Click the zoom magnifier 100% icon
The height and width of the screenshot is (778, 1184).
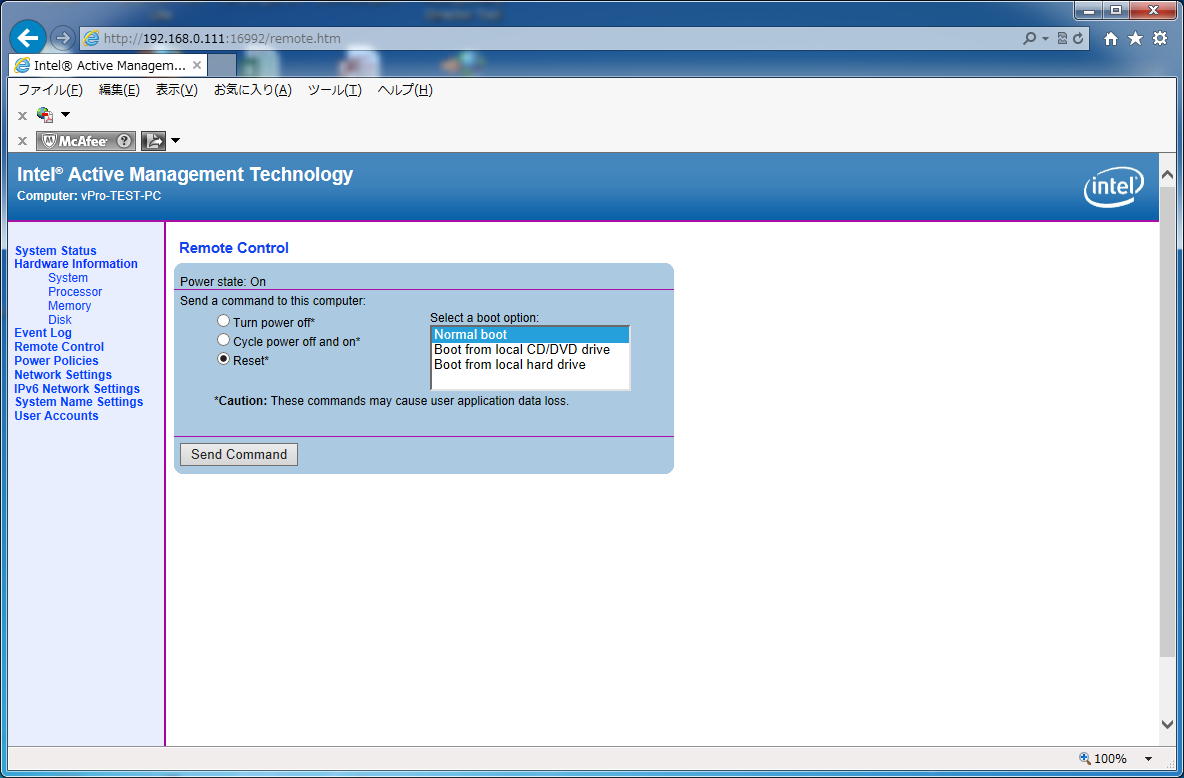(1085, 758)
